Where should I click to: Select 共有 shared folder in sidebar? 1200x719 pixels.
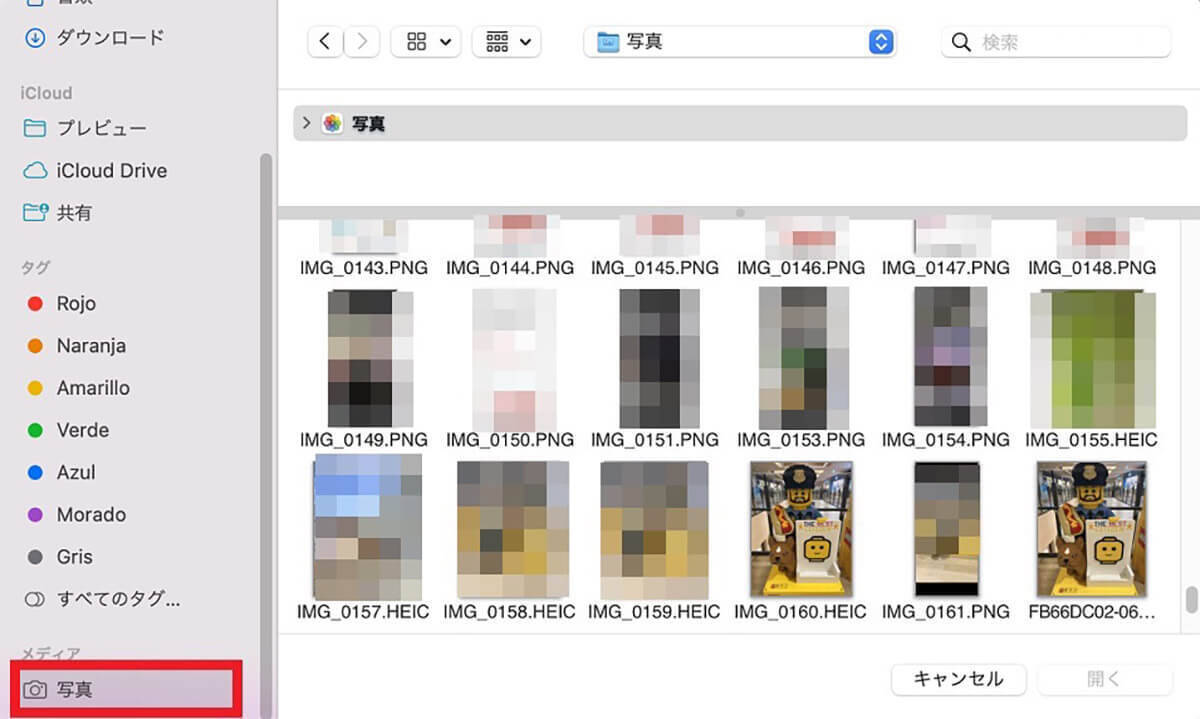(x=74, y=213)
